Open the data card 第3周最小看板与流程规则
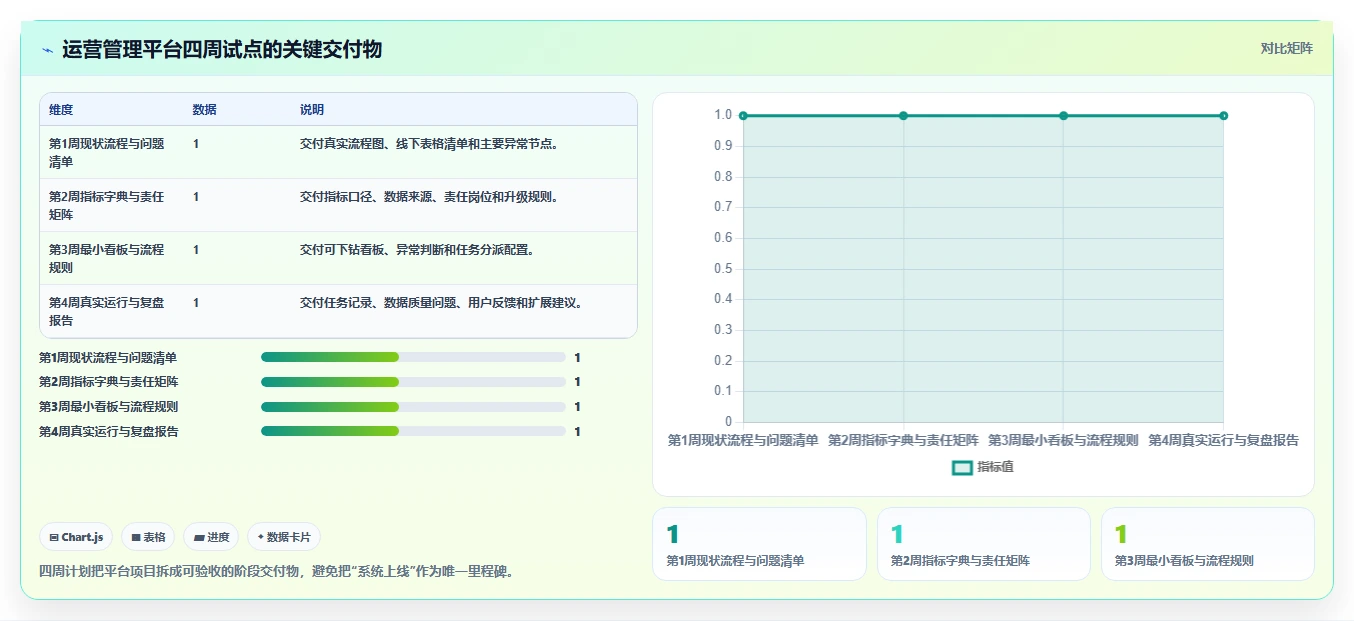 point(1208,544)
